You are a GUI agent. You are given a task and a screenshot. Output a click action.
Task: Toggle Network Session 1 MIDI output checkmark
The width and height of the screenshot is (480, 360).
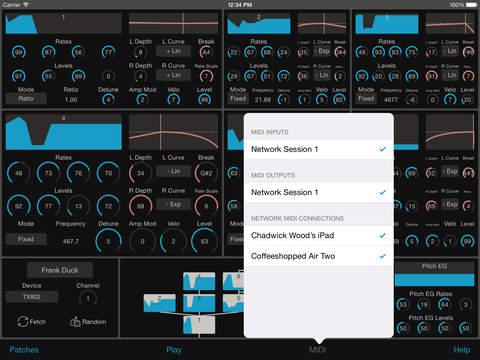point(382,192)
